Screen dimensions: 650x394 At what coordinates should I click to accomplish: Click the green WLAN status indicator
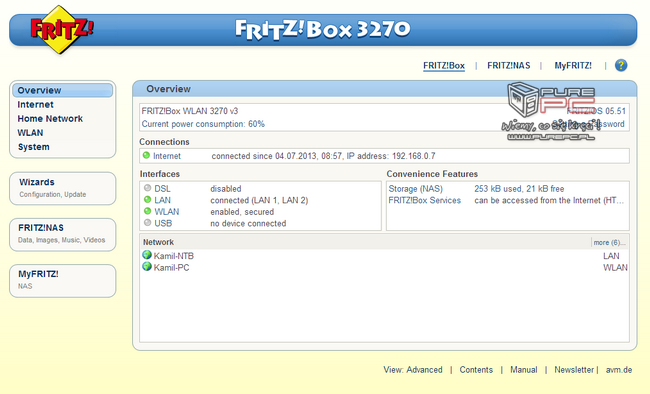(x=148, y=211)
